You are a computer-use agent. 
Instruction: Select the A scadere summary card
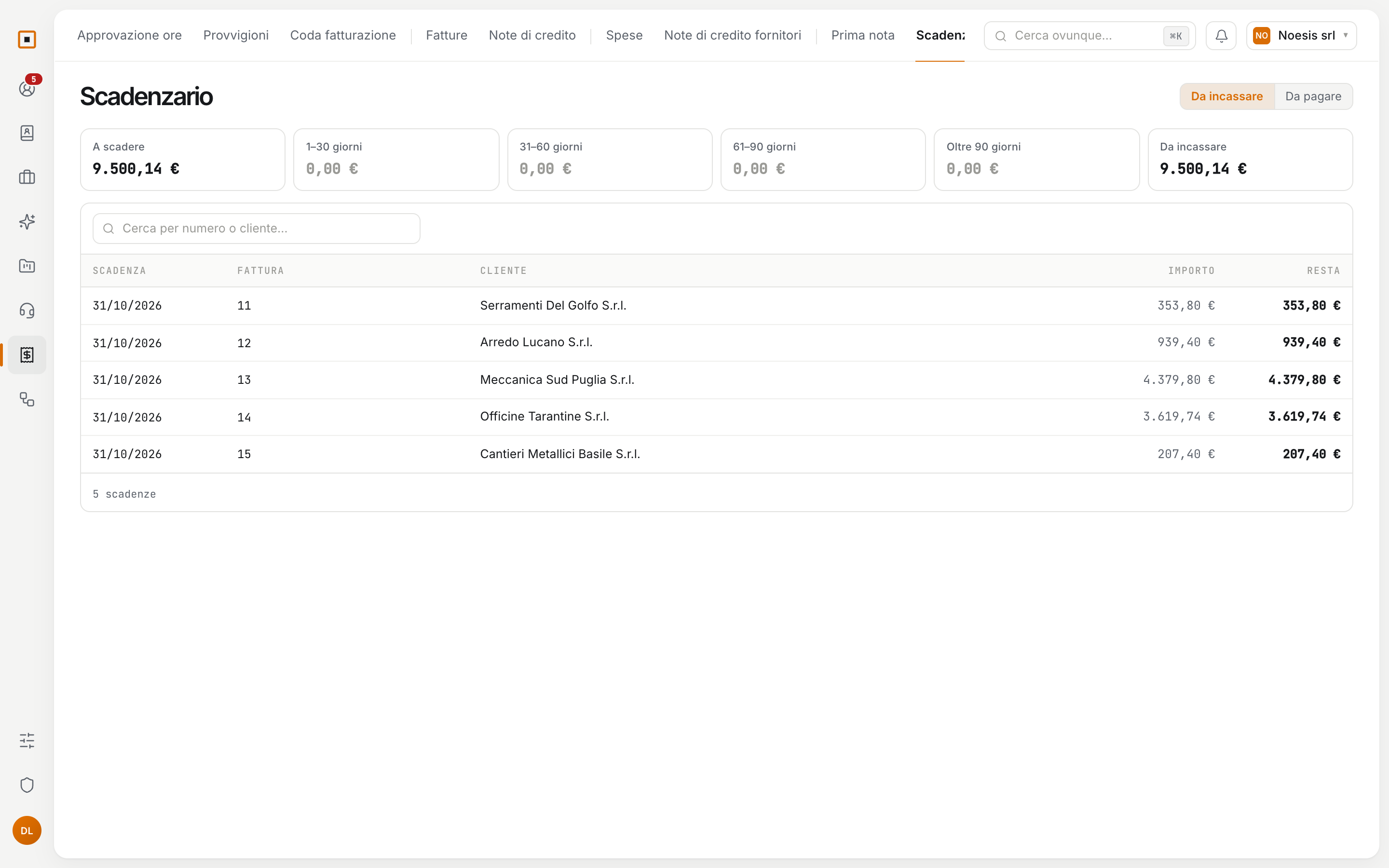point(182,160)
